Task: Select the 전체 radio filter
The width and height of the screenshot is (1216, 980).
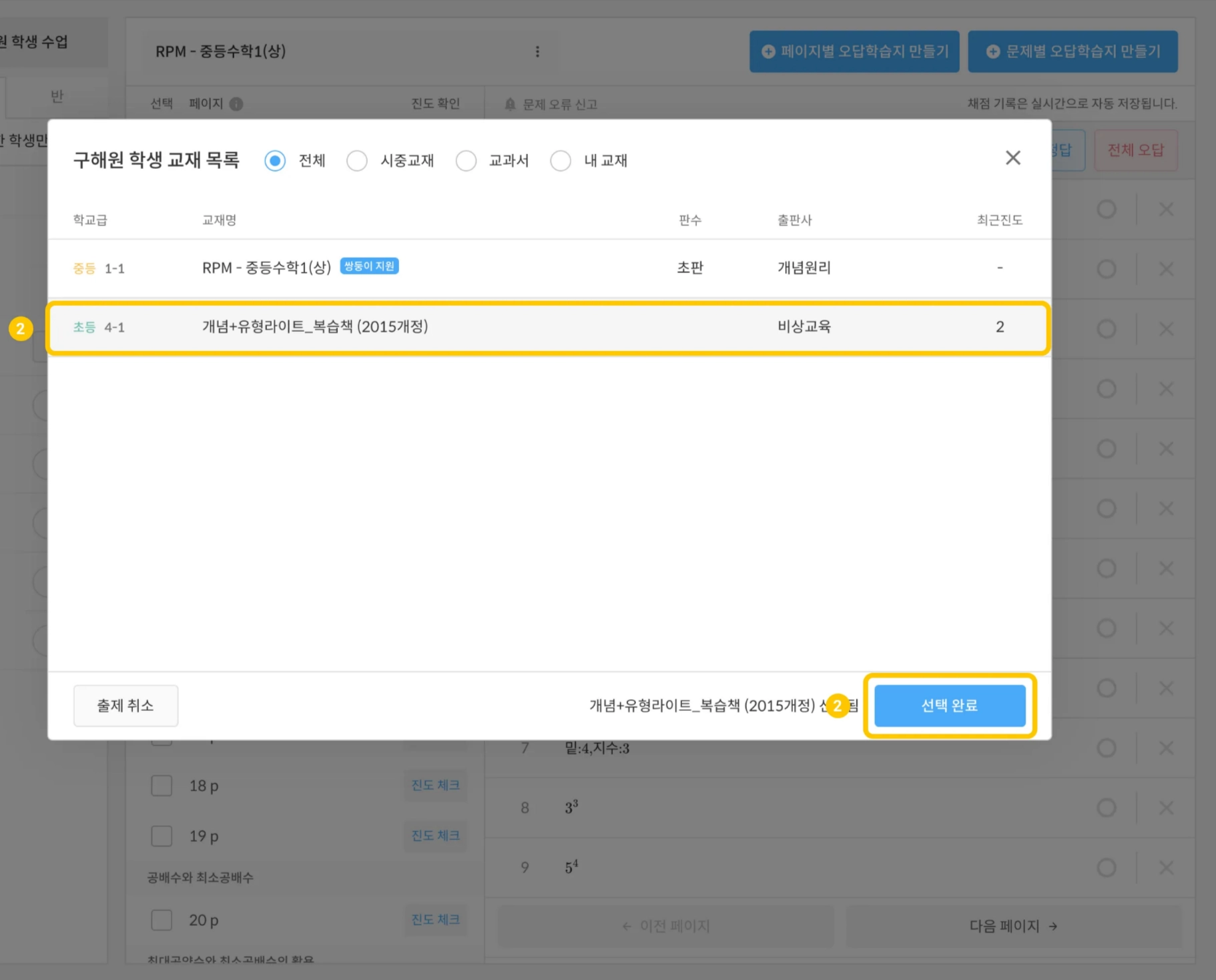Action: click(275, 161)
